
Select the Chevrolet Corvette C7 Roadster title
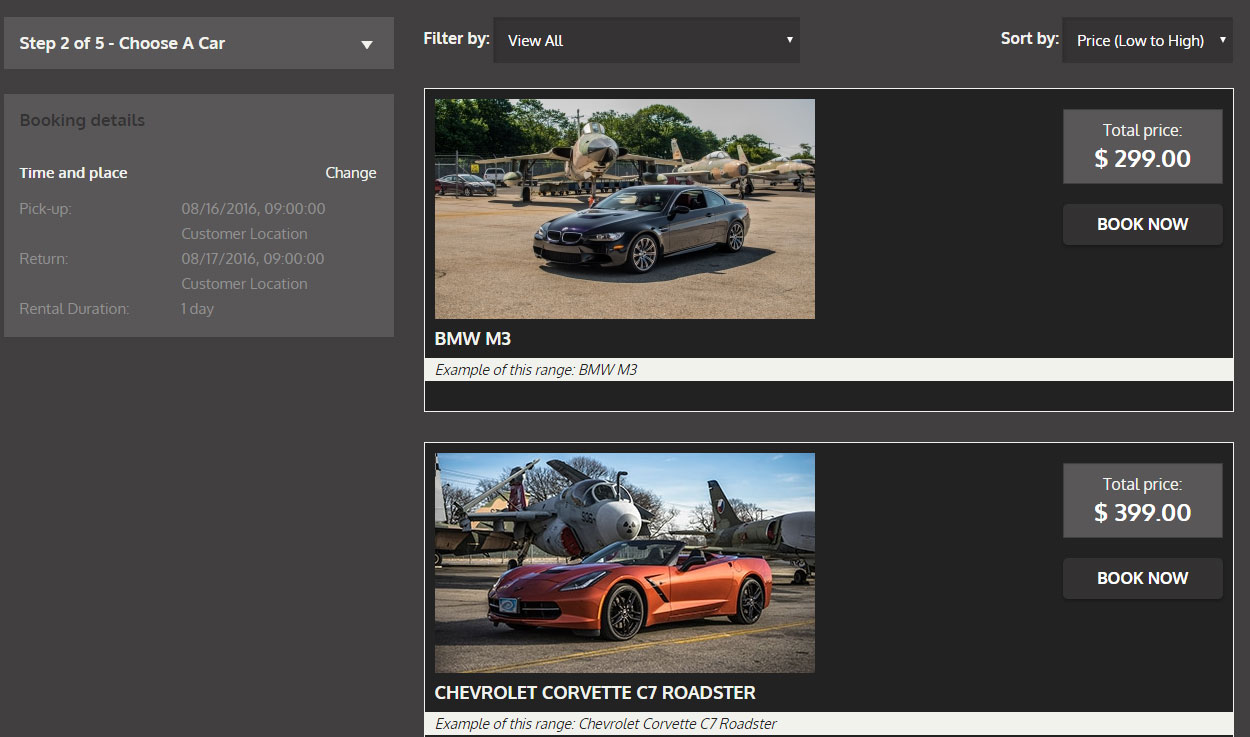pos(595,692)
